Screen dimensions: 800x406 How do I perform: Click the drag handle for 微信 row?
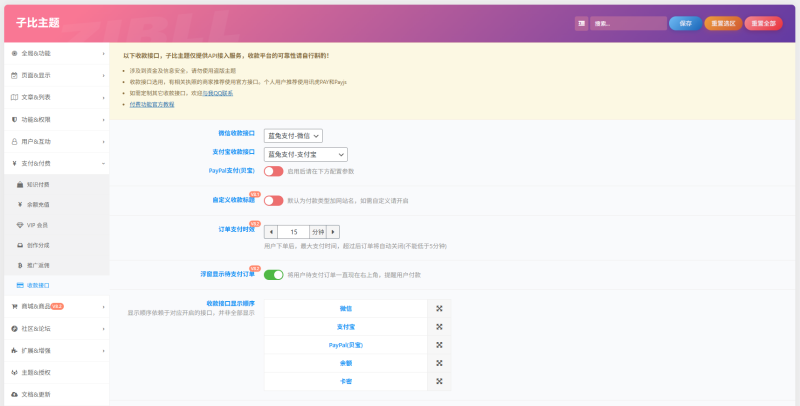click(439, 309)
